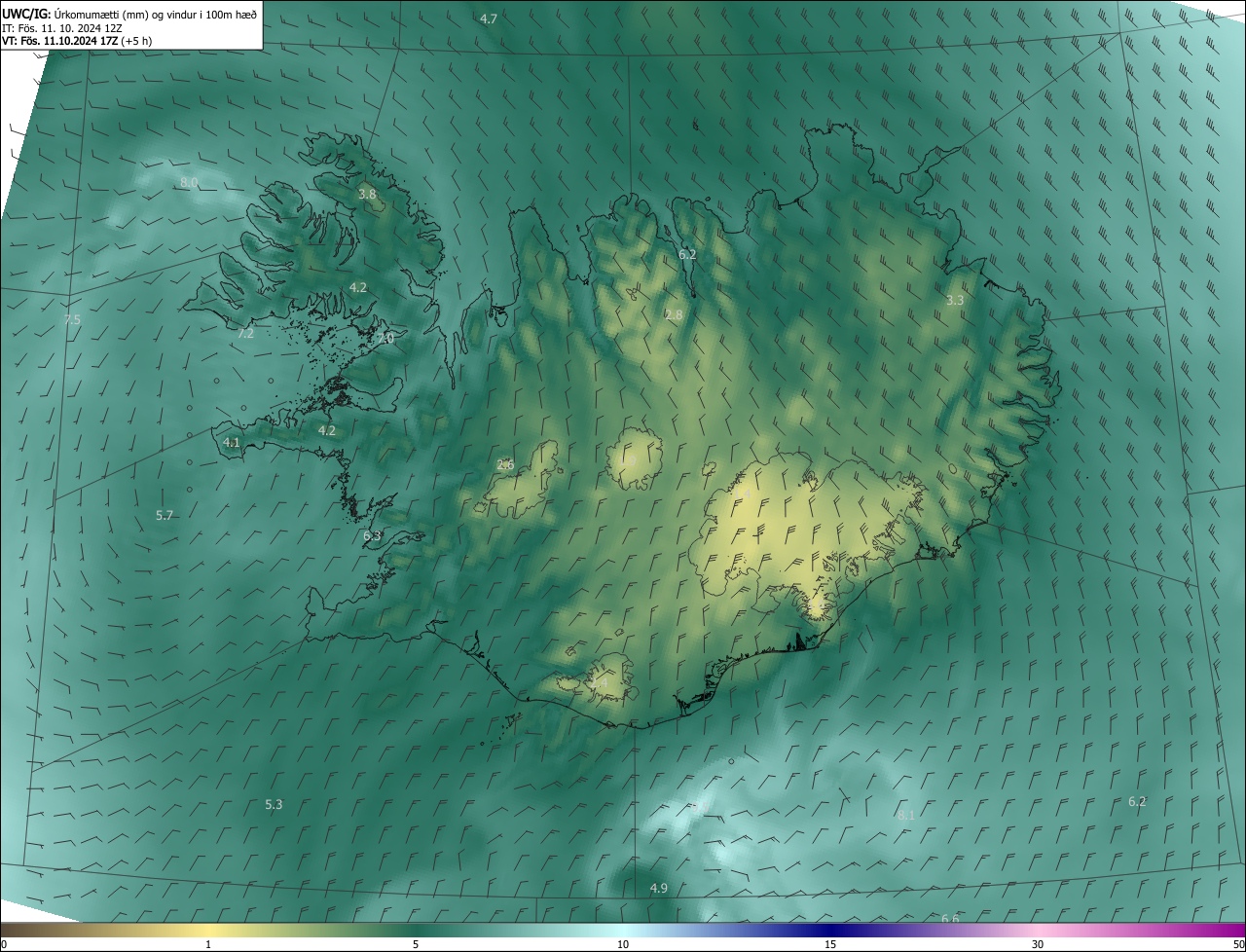This screenshot has height=952, width=1246.
Task: Click the 2.6 value label
Action: coord(505,464)
